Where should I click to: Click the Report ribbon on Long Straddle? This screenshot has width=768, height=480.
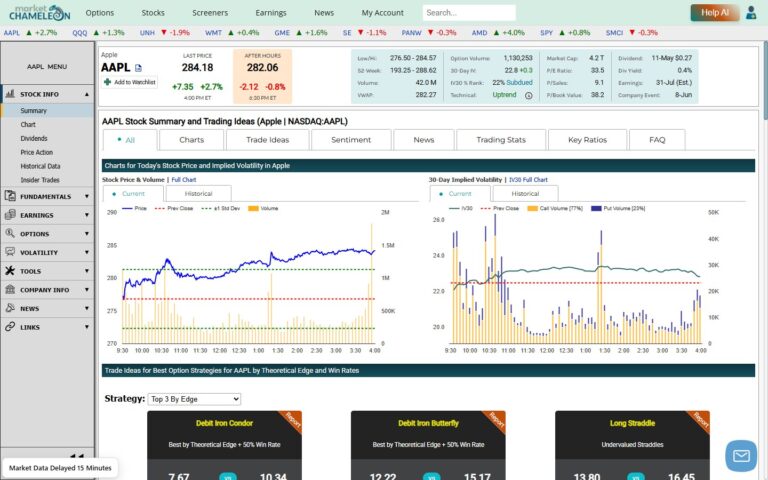click(x=700, y=420)
